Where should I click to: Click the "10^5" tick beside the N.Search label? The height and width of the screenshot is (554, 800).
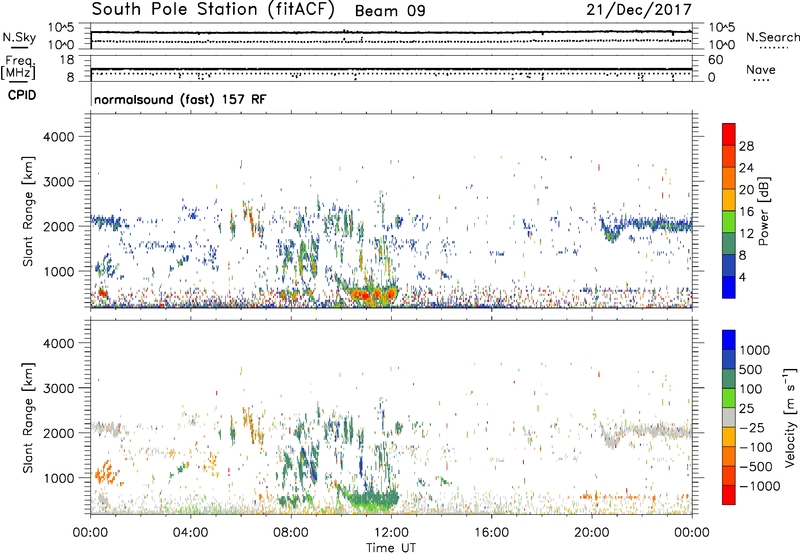coord(722,28)
